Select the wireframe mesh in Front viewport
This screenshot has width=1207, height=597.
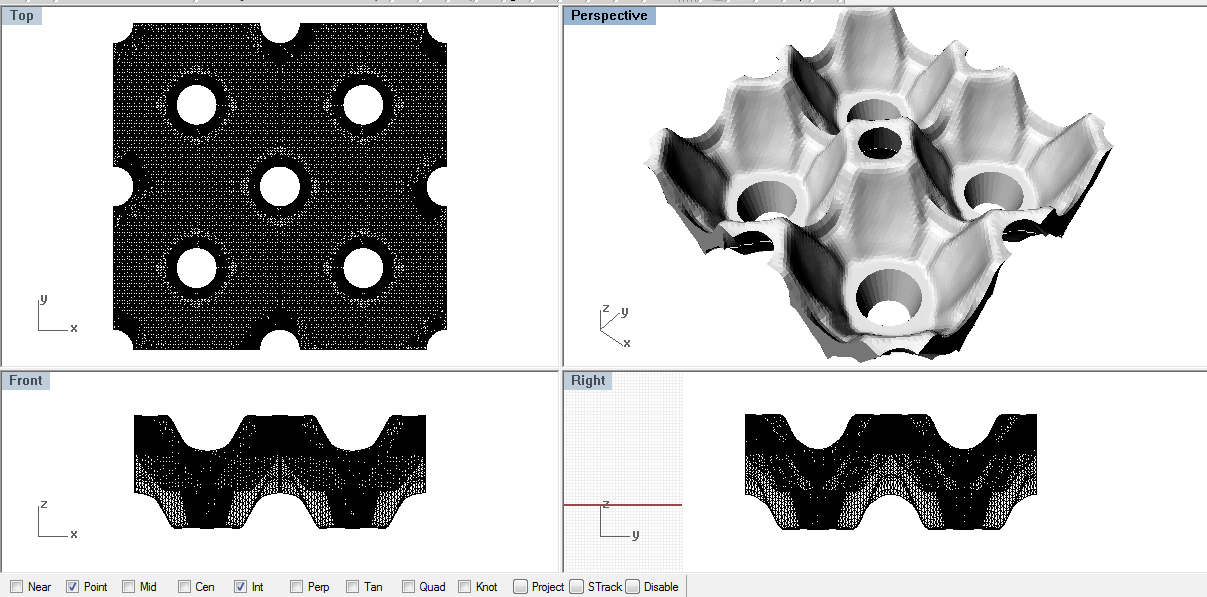pyautogui.click(x=280, y=471)
